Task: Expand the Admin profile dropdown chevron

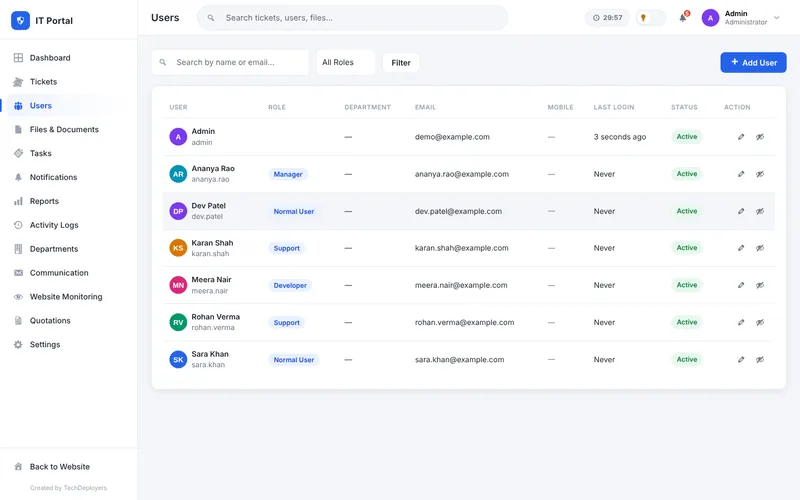Action: [x=777, y=18]
